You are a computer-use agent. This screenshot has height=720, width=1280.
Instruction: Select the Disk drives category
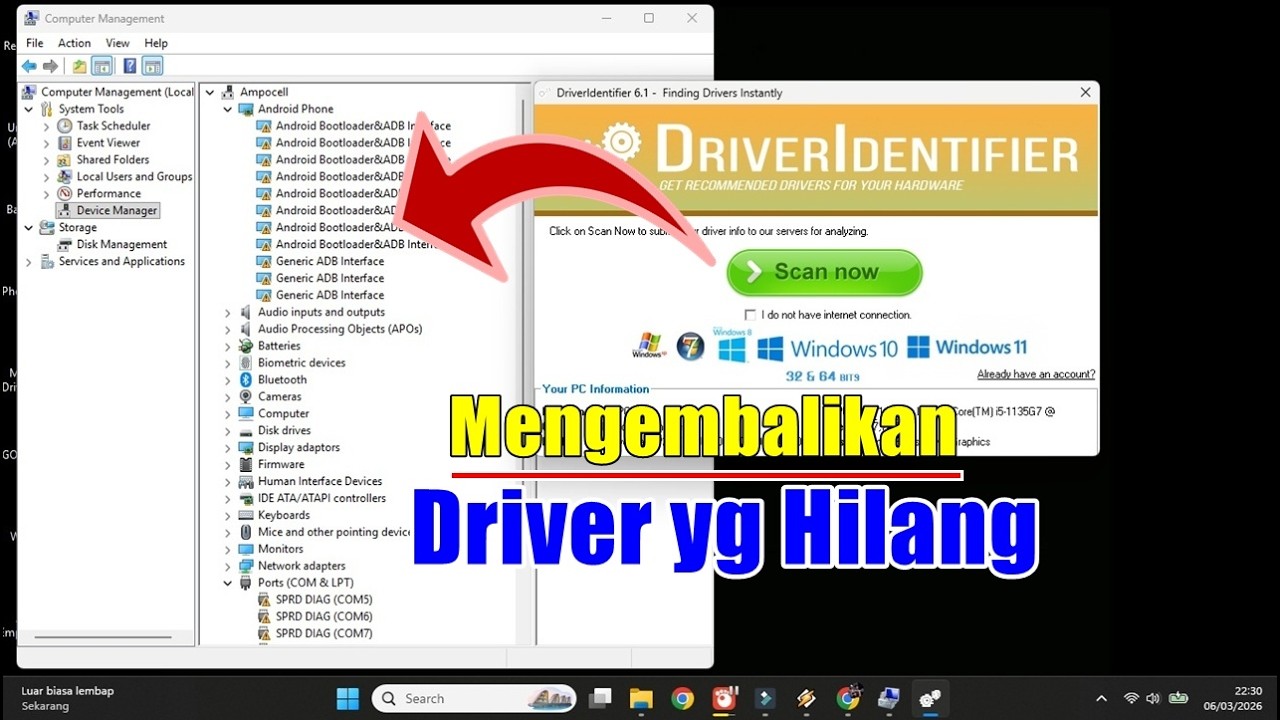coord(284,431)
